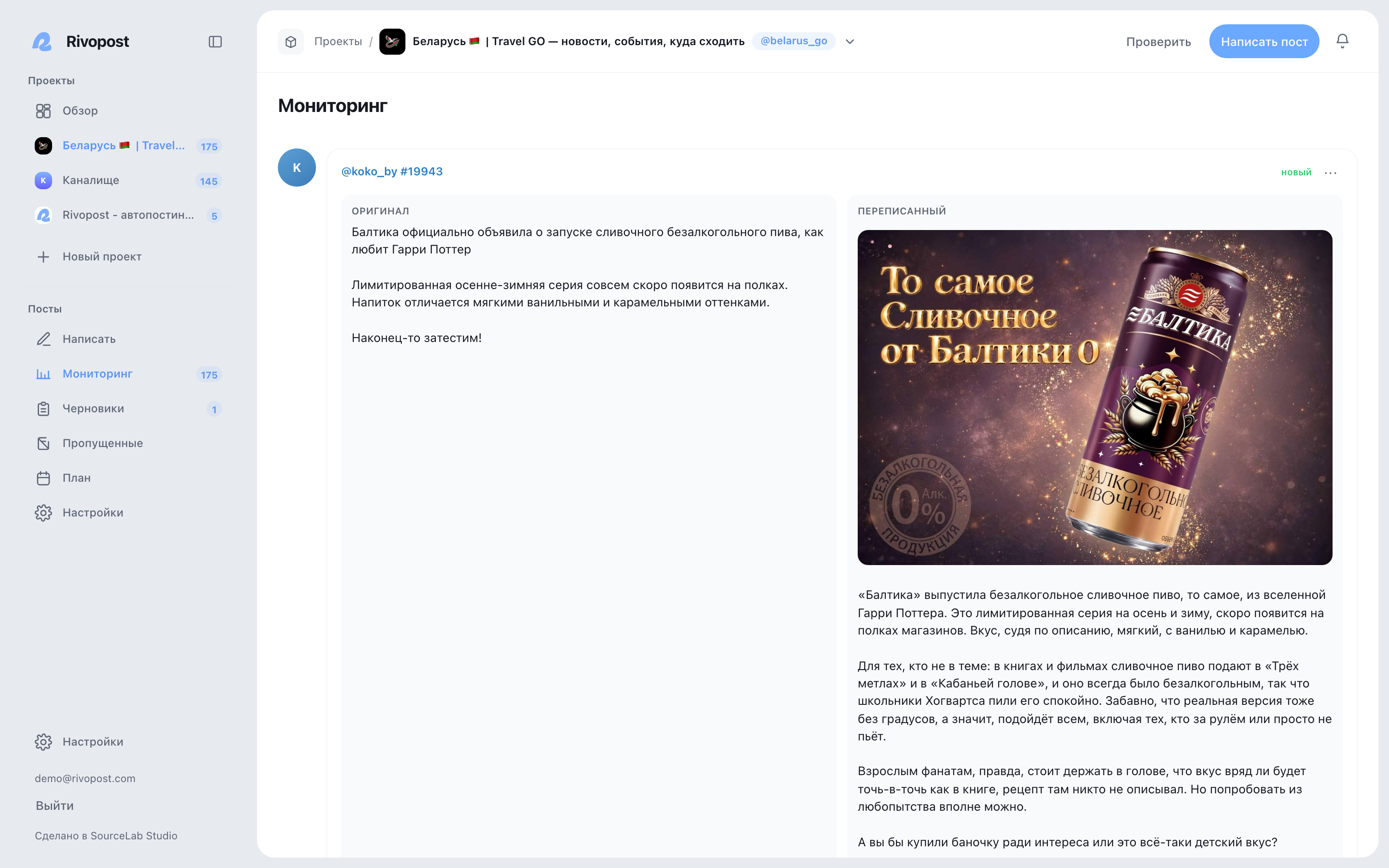
Task: Open Сделано в SourceLab Studio link
Action: [106, 836]
